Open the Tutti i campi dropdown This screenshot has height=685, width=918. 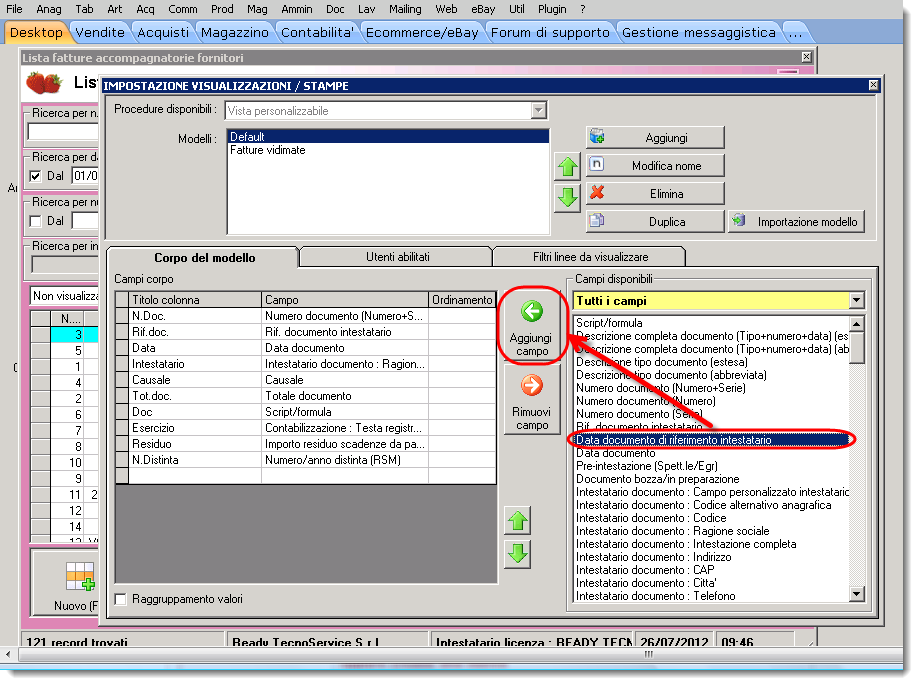[x=856, y=300]
